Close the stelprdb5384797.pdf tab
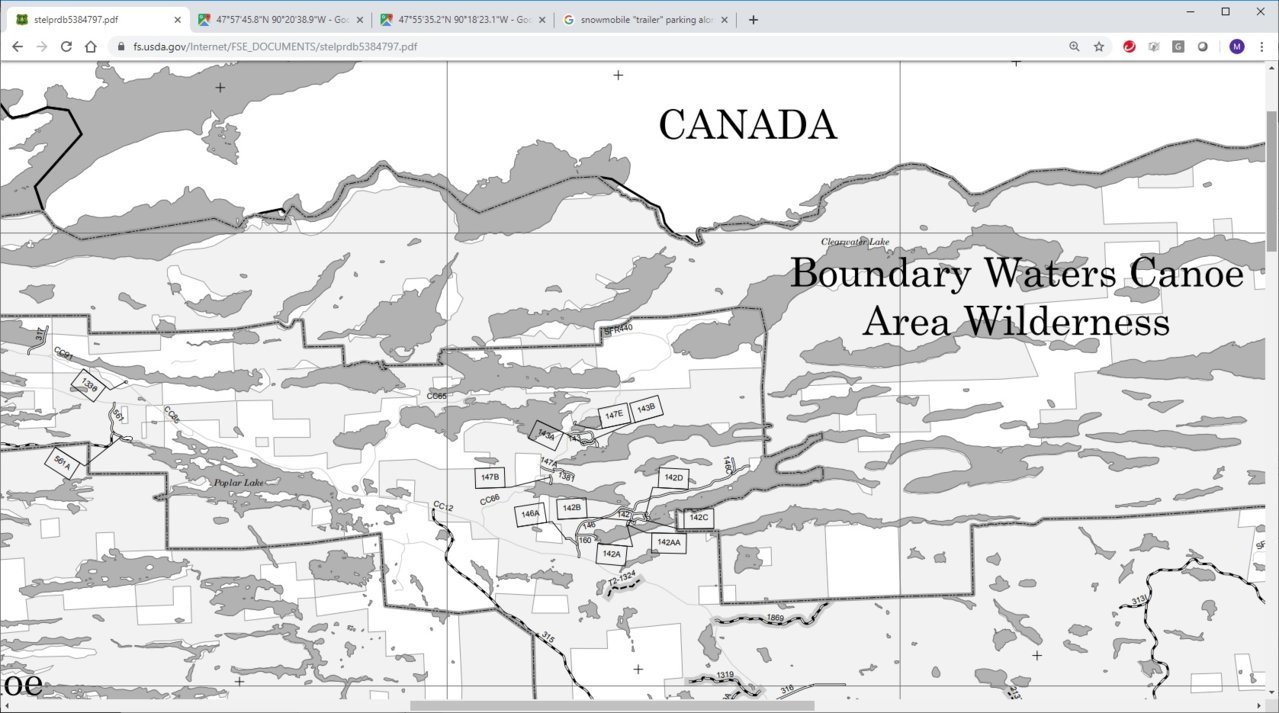Image resolution: width=1279 pixels, height=713 pixels. pos(177,19)
